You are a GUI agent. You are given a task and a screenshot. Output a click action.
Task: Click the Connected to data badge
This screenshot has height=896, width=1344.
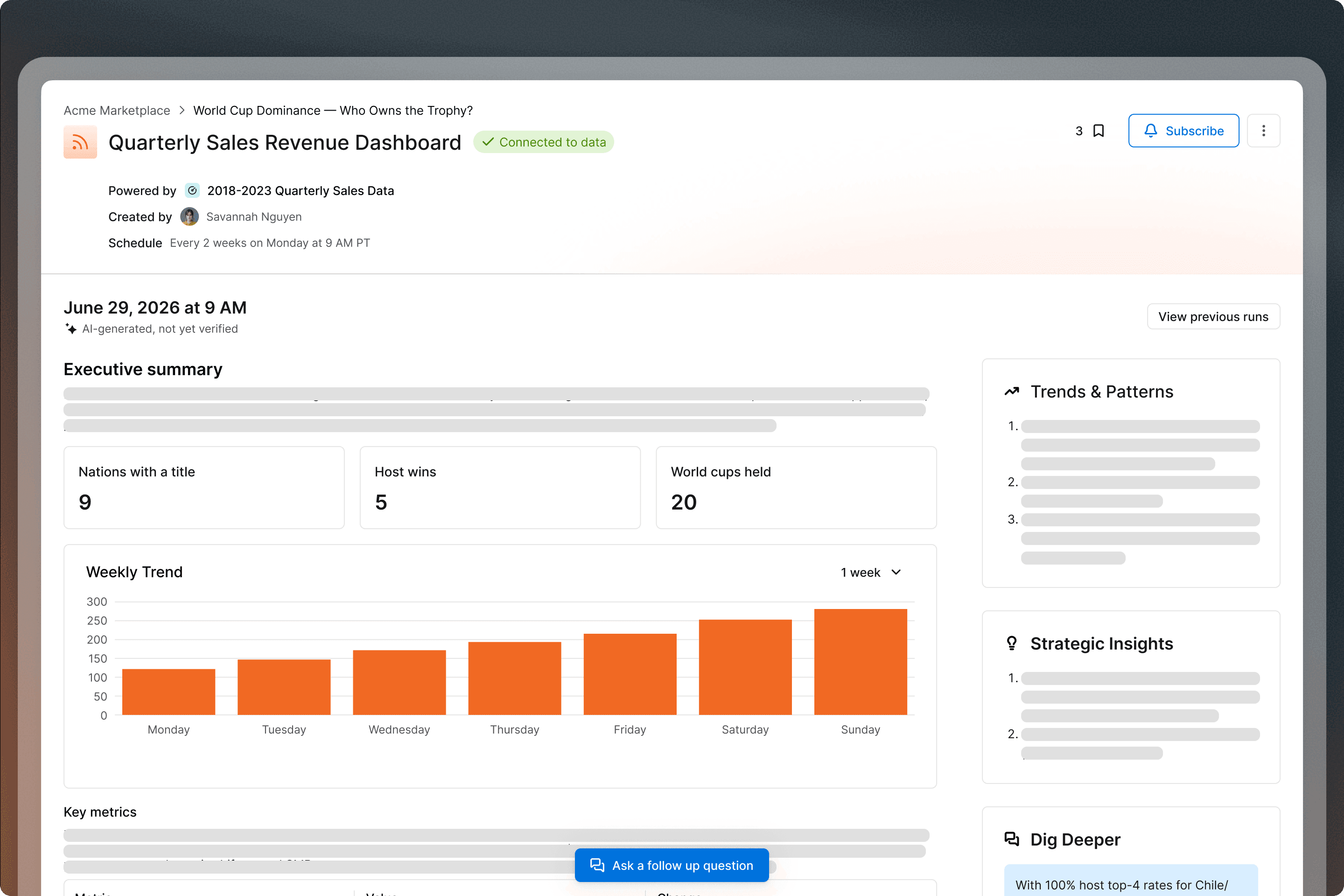pos(543,142)
